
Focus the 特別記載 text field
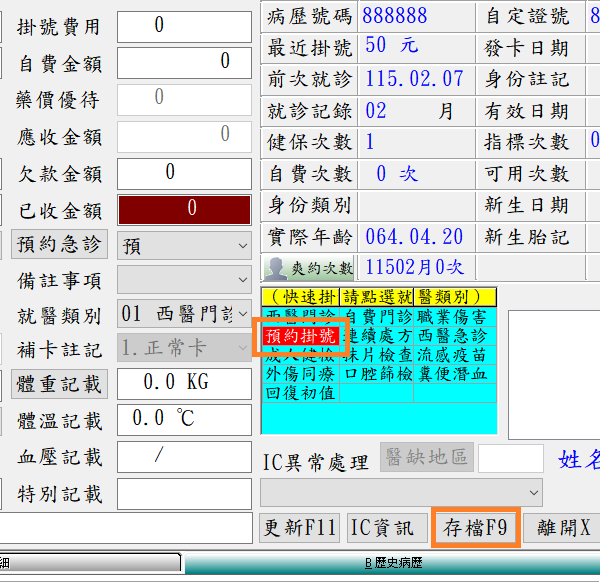183,493
